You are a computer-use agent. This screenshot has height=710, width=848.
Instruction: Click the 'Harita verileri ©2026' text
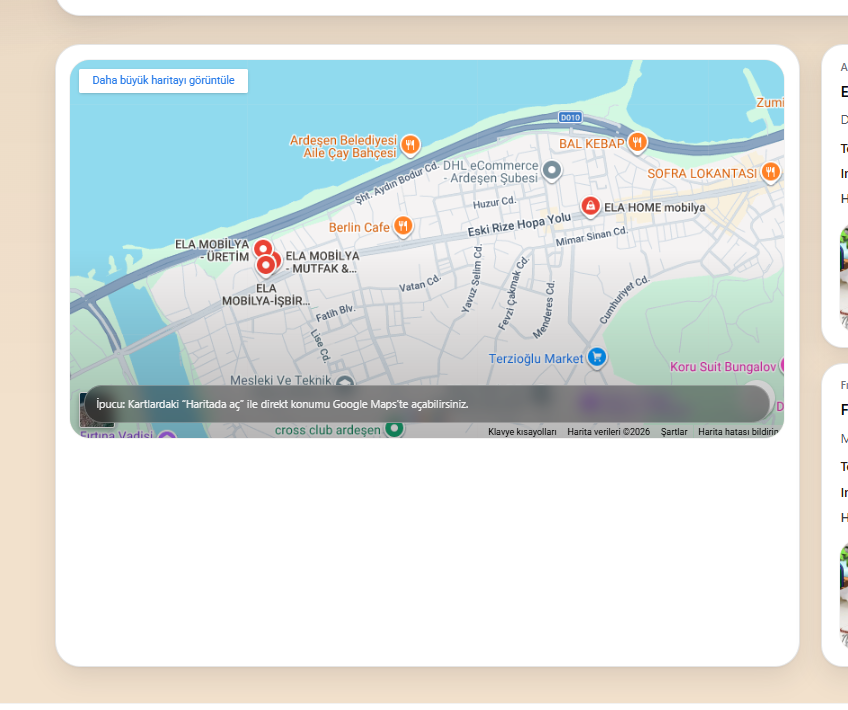point(608,432)
